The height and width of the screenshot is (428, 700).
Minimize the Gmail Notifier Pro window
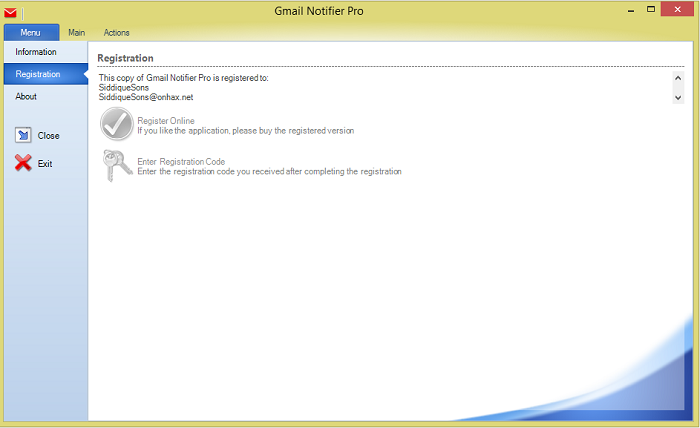click(x=631, y=10)
